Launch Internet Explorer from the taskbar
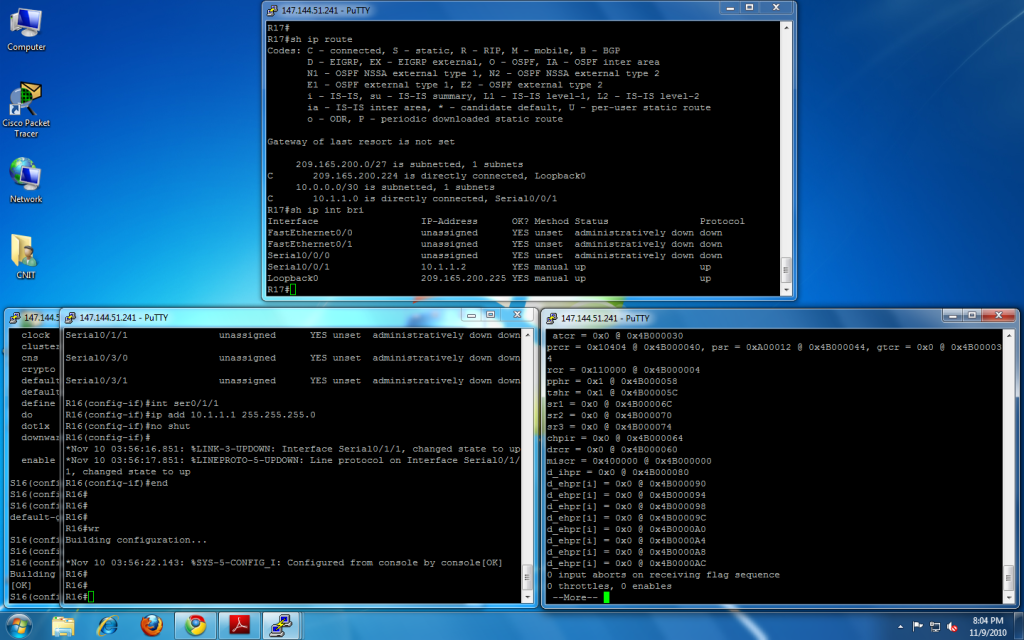1024x640 pixels. 107,625
